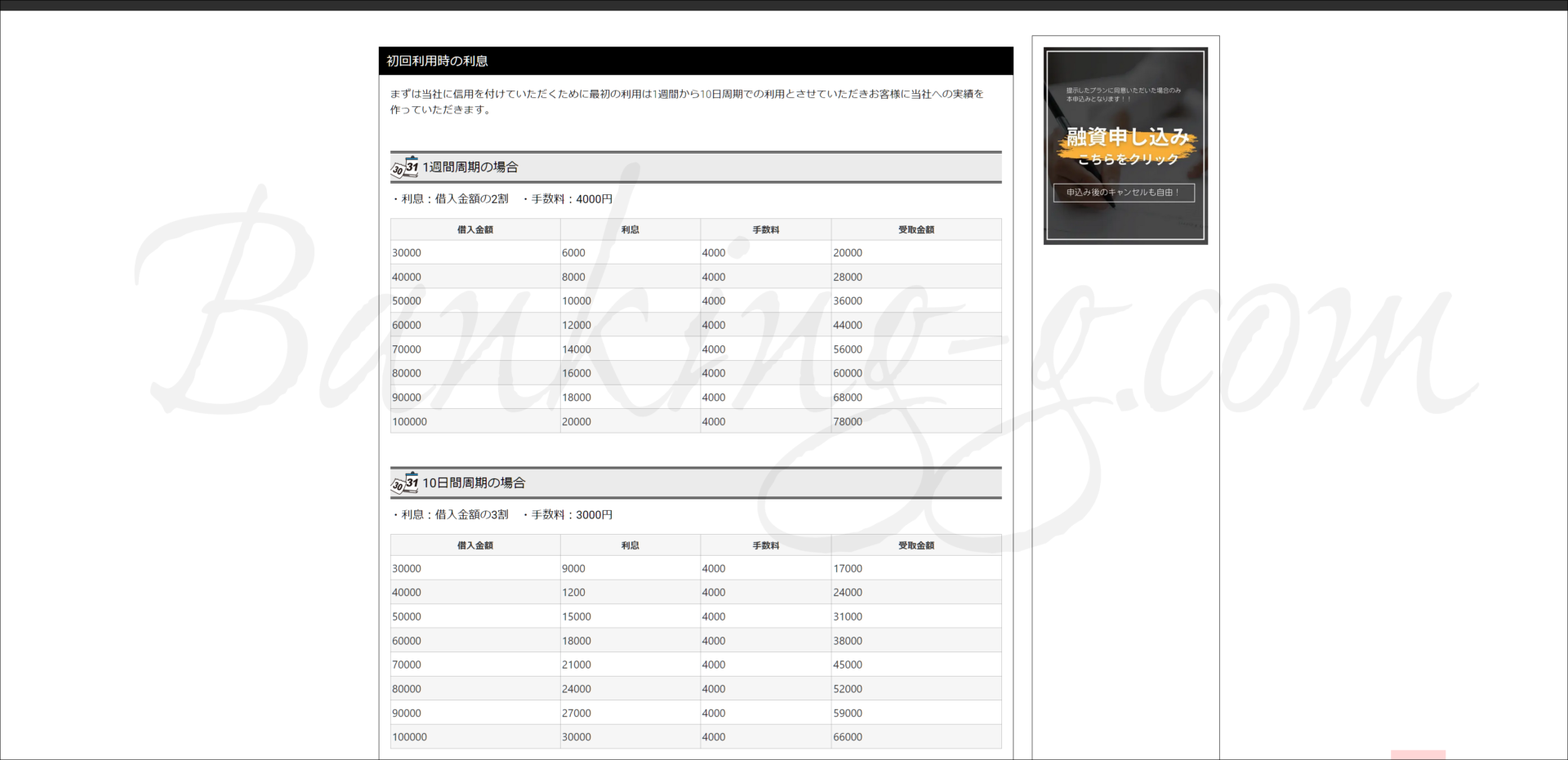Click the 申込み後のキャンセルも自由！ box in banner

click(1124, 193)
